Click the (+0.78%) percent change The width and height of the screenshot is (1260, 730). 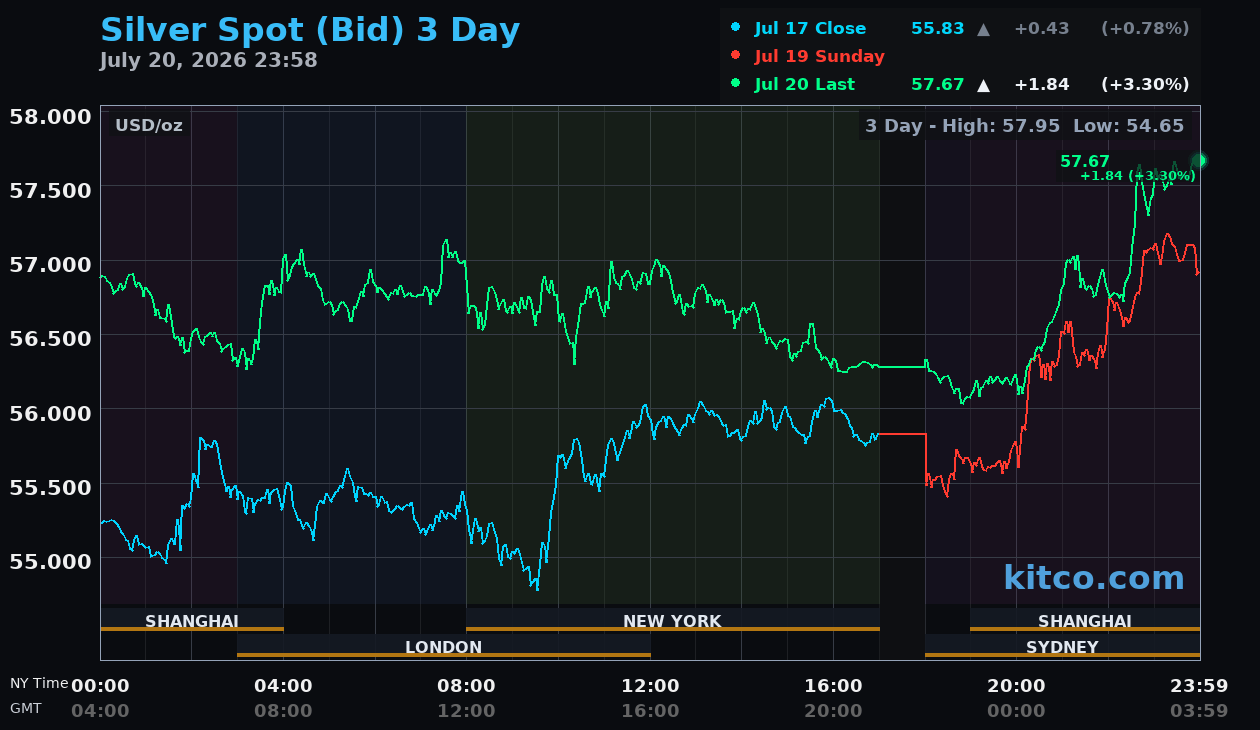(1145, 28)
